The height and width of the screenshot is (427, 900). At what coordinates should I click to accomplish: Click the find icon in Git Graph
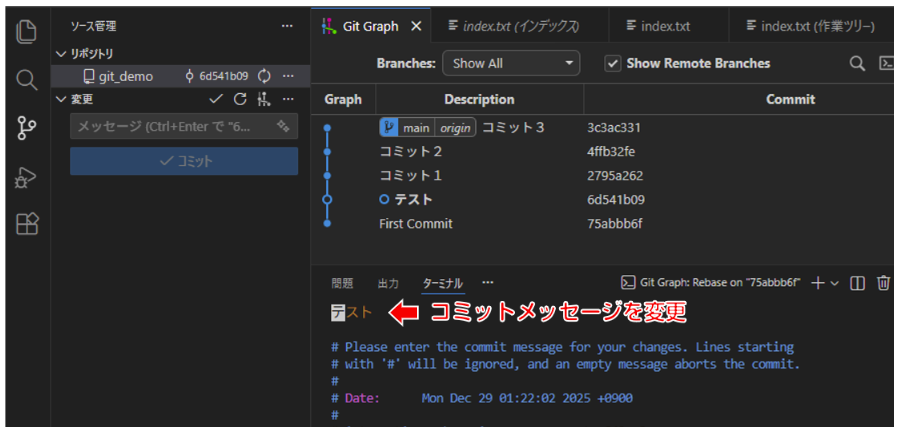857,63
